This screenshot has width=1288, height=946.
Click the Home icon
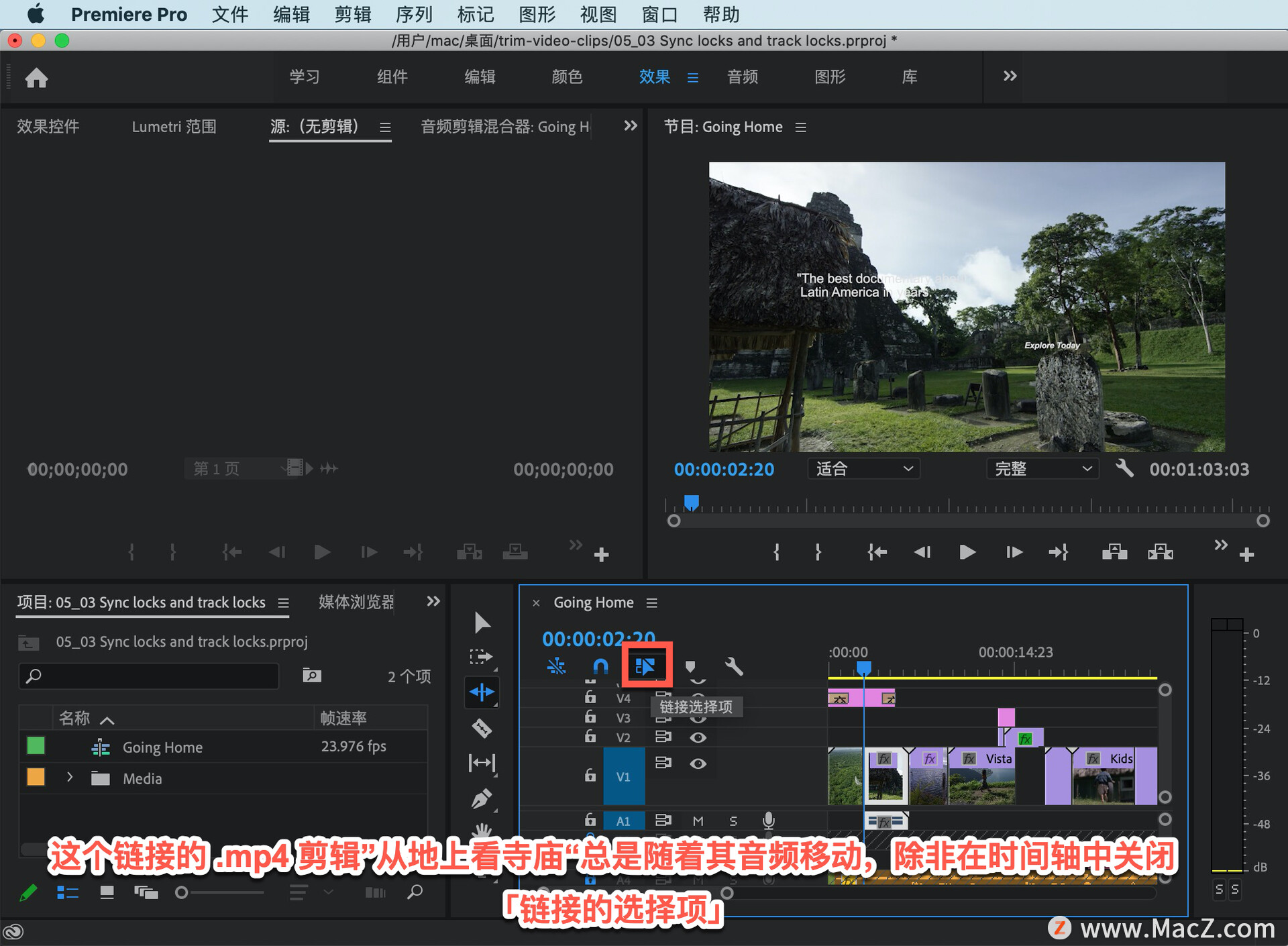click(36, 78)
